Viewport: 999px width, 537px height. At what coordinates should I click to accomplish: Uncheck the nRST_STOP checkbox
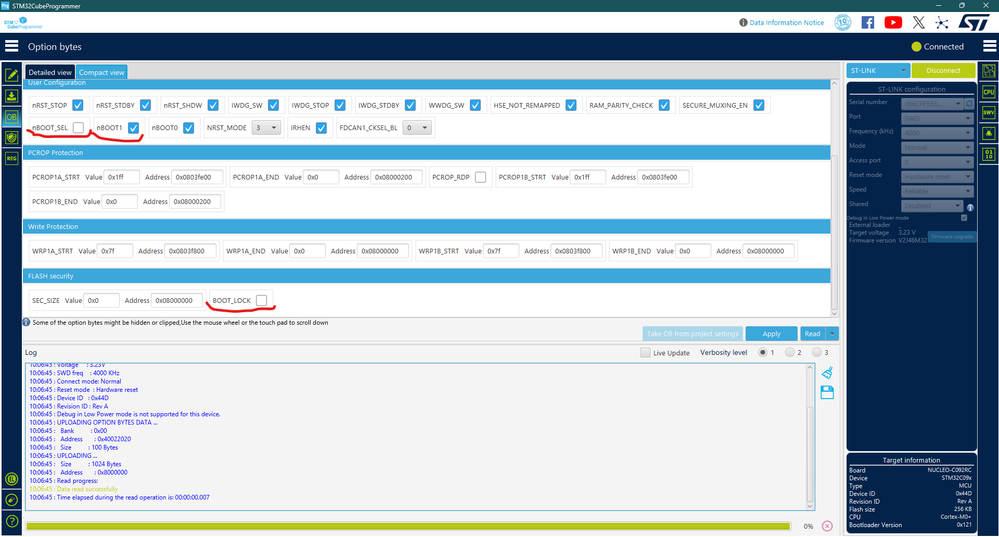[78, 105]
